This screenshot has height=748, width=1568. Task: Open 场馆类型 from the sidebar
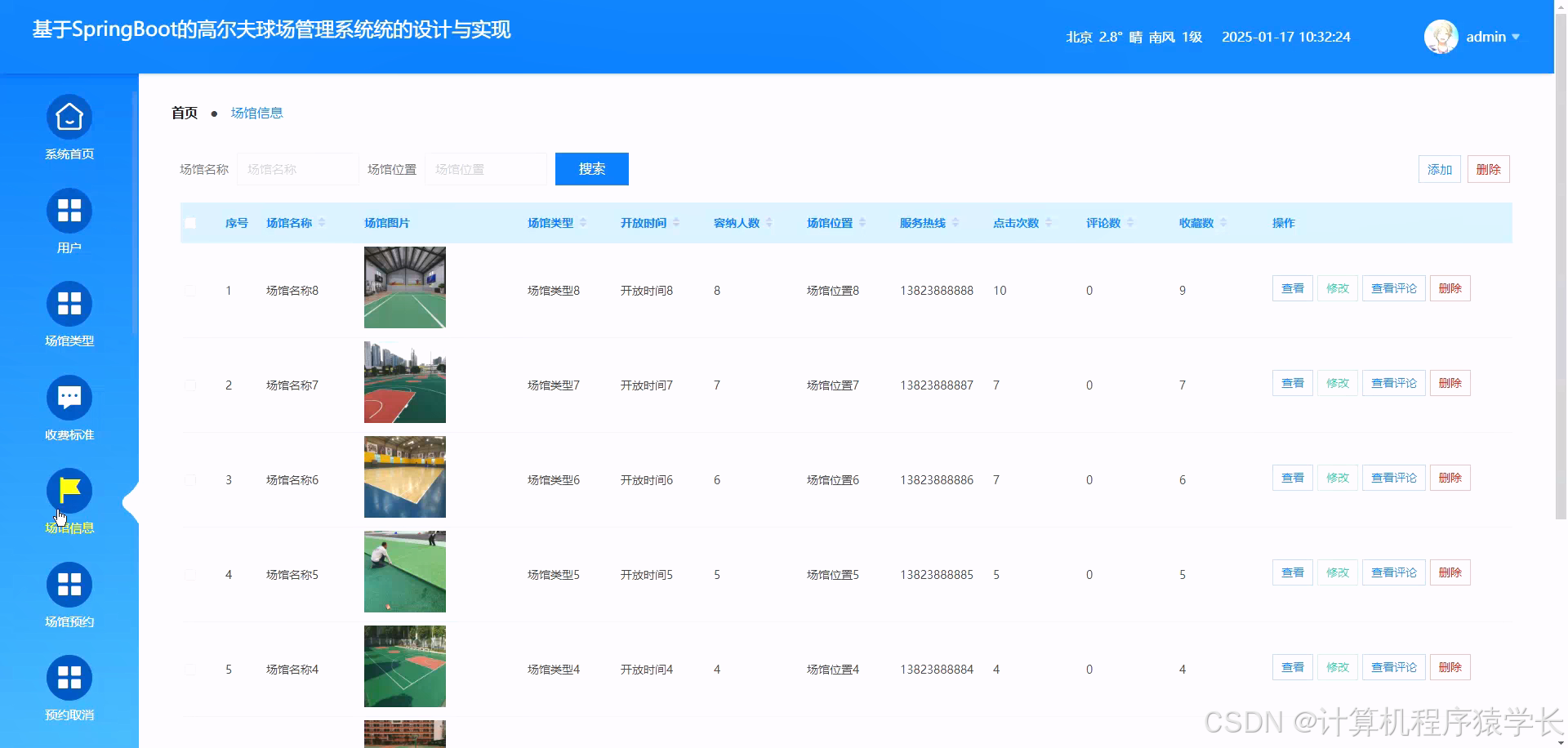69,304
